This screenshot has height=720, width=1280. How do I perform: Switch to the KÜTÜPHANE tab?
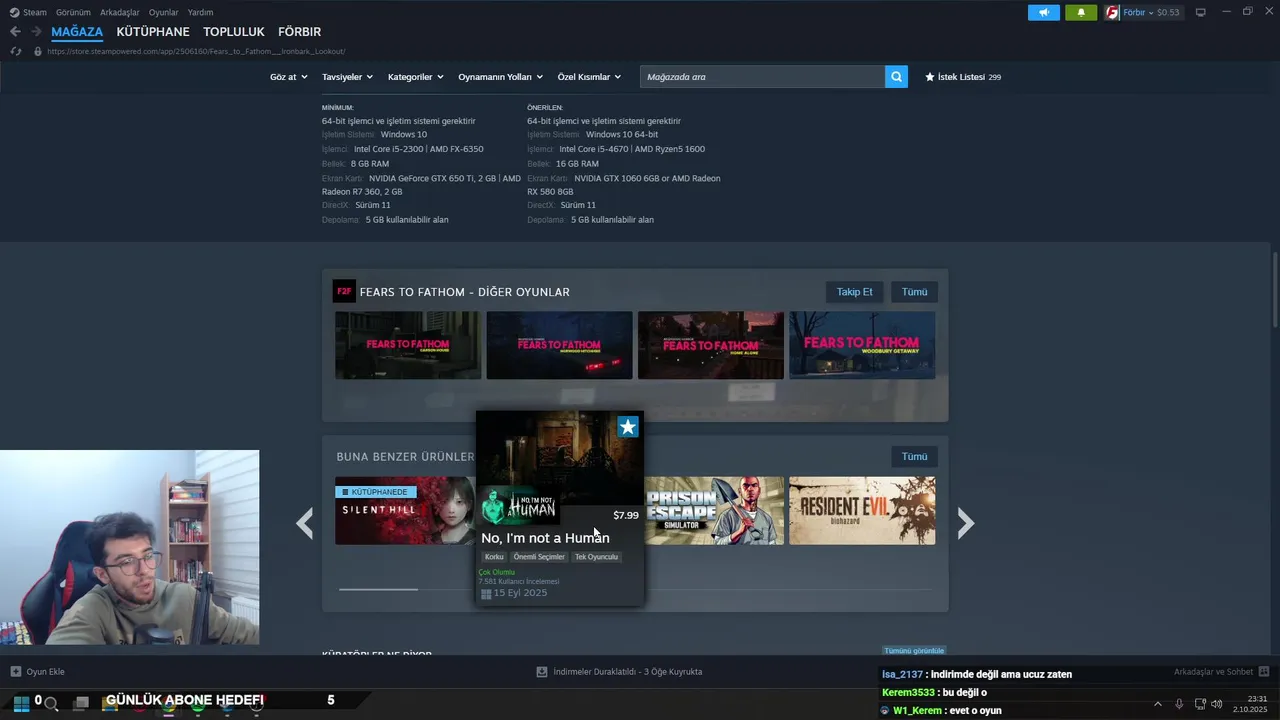click(153, 32)
